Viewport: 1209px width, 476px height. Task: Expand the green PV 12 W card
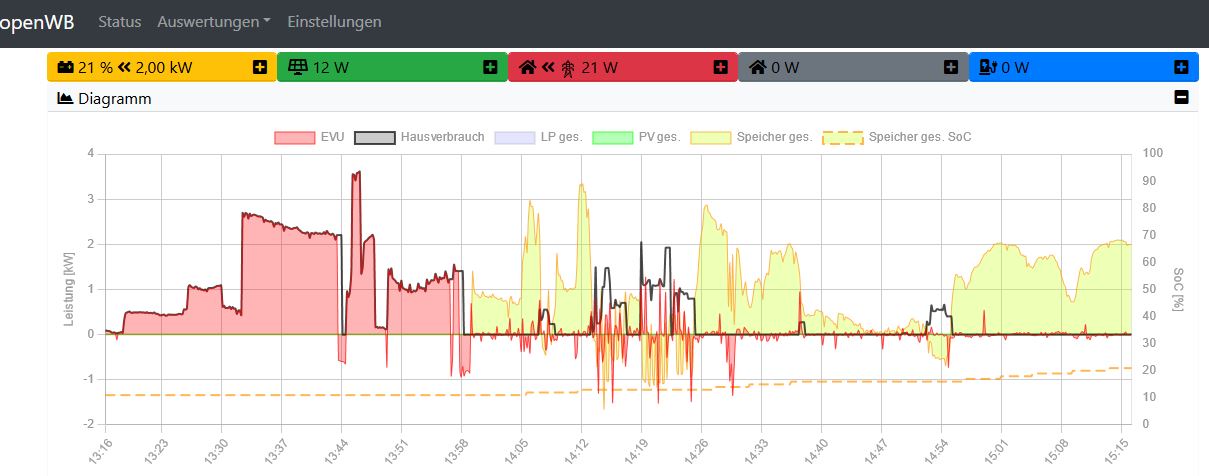point(490,67)
